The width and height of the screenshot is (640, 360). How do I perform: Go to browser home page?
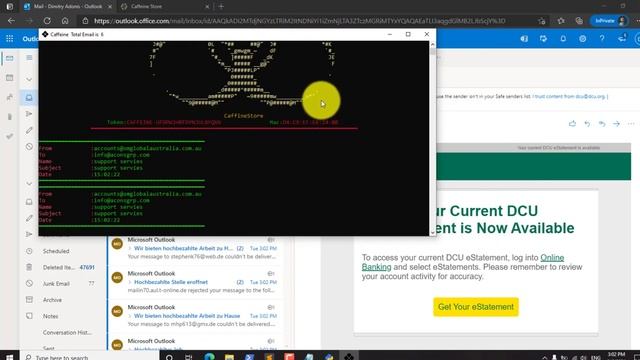click(65, 21)
